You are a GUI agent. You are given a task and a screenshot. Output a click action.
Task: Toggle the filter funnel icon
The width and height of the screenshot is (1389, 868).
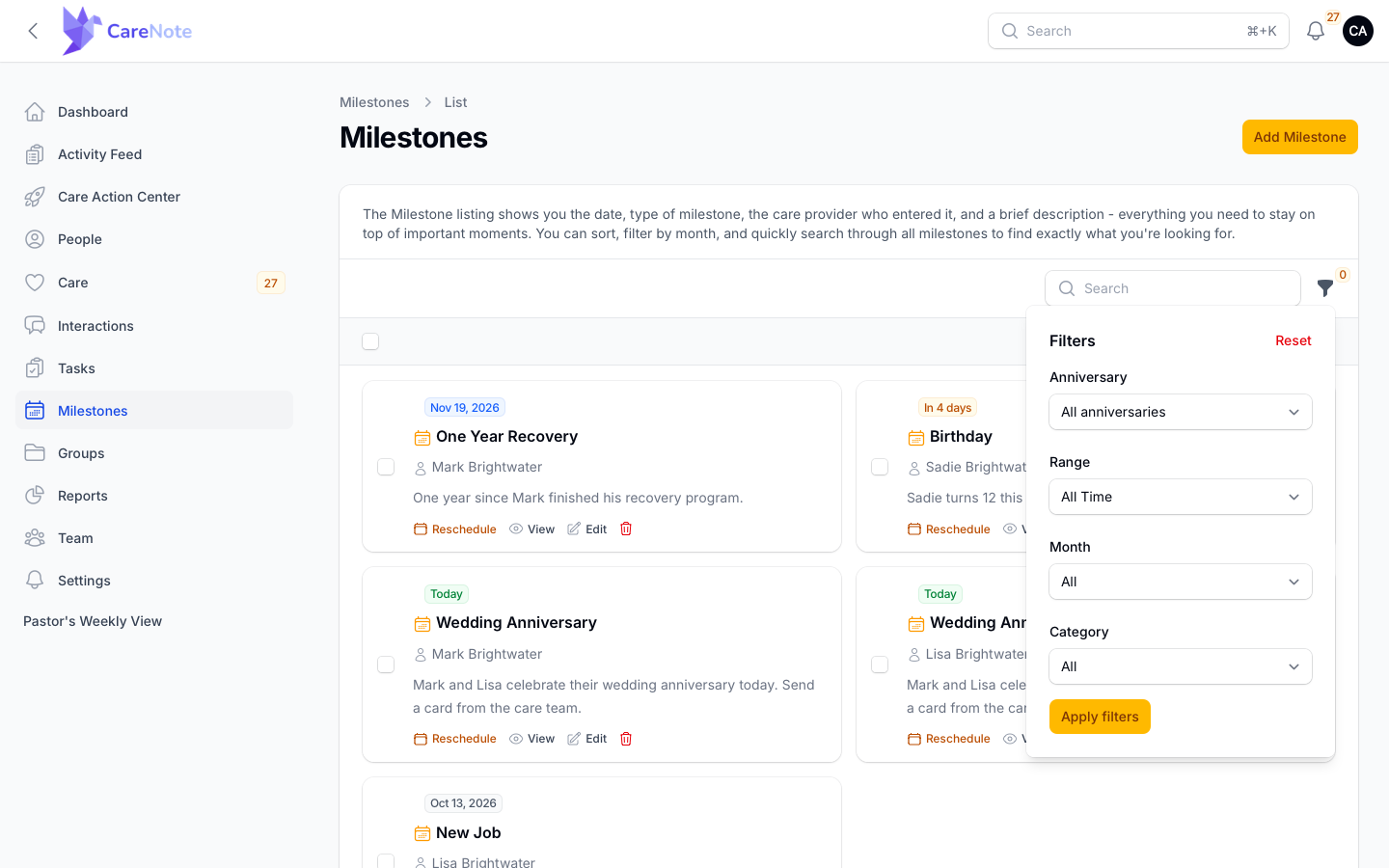[x=1325, y=288]
